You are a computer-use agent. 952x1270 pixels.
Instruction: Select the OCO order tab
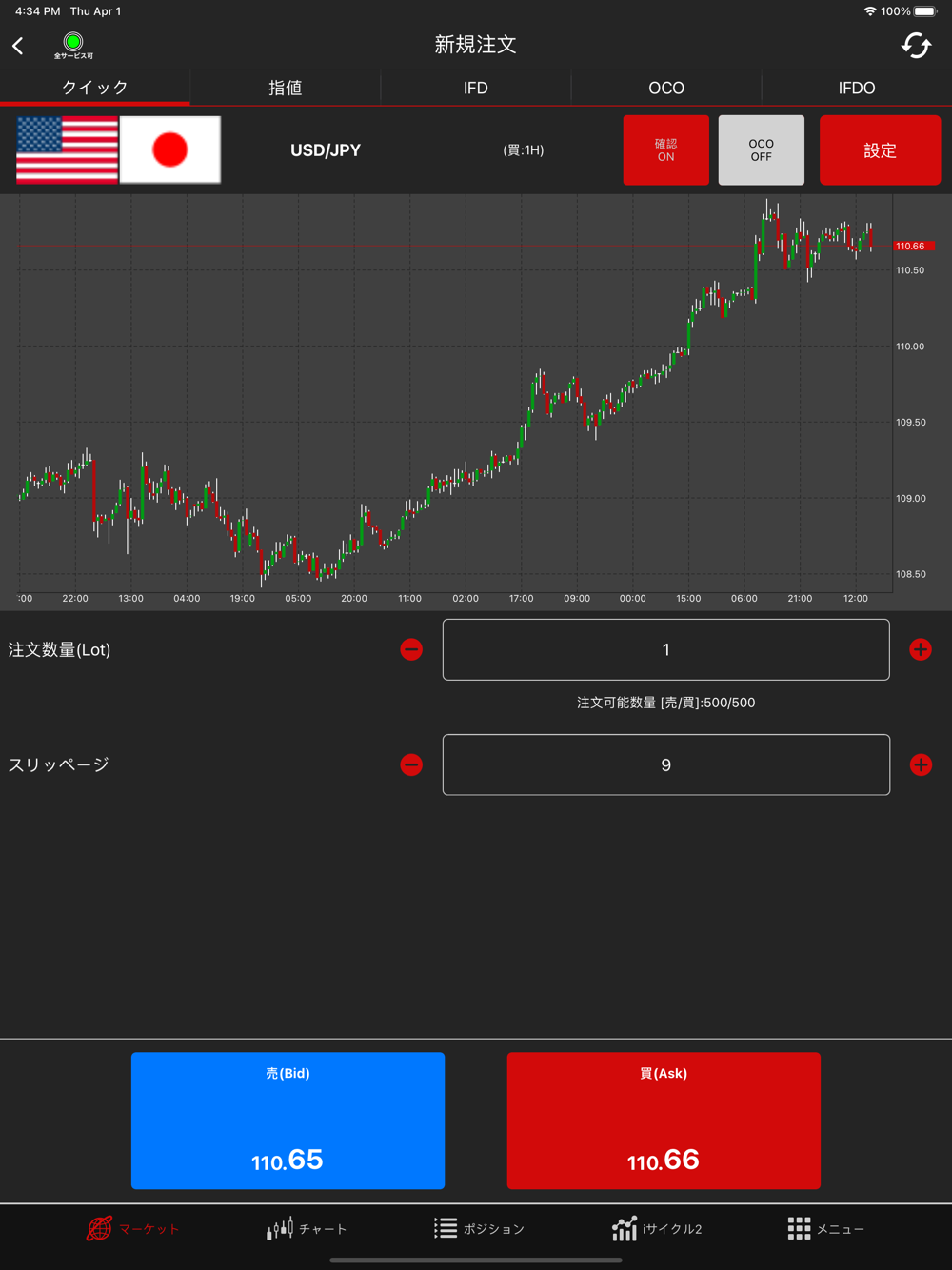tap(666, 88)
